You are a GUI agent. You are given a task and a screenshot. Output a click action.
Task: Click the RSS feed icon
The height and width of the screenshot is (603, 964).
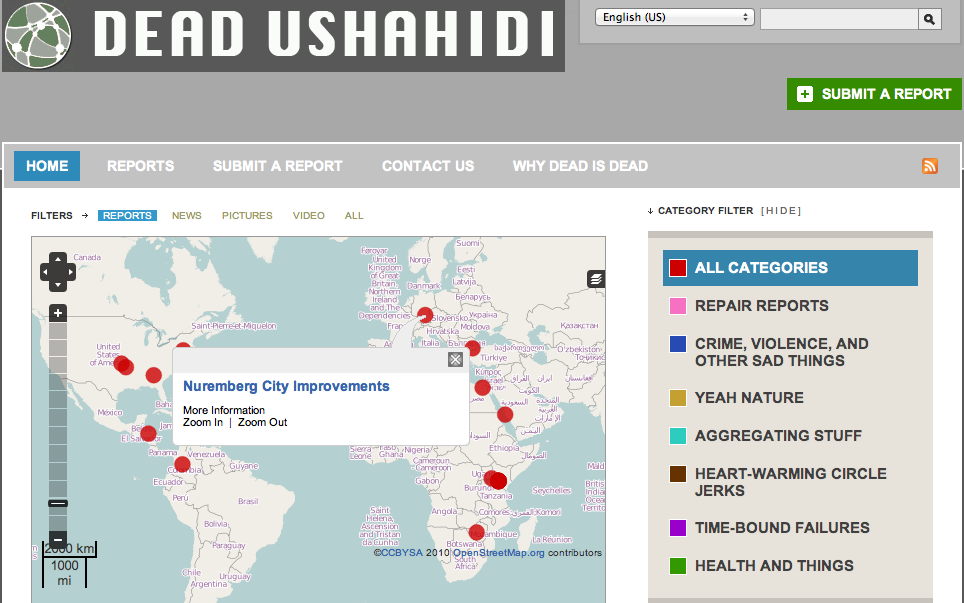930,166
